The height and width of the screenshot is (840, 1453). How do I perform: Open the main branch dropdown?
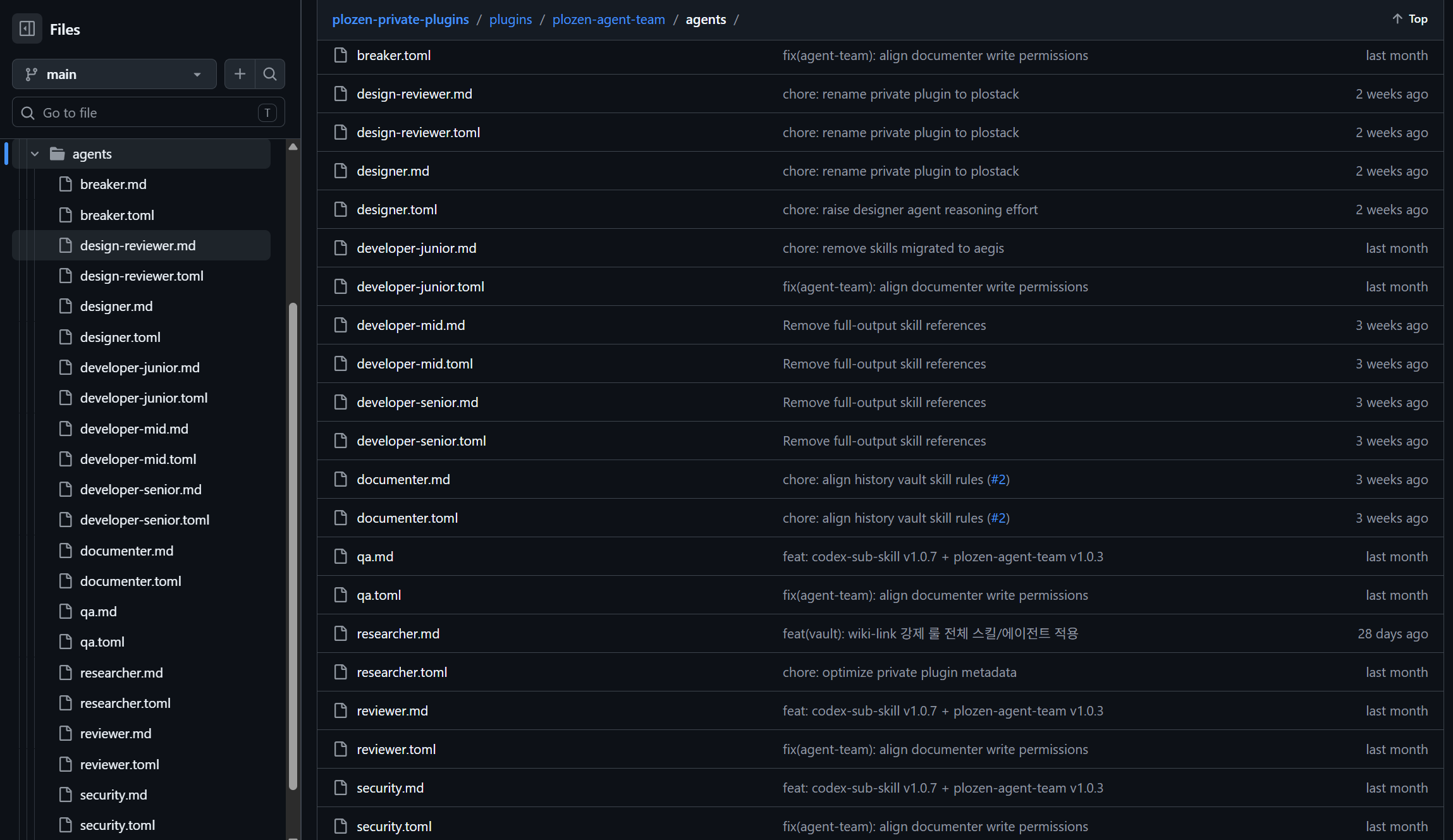[x=114, y=74]
